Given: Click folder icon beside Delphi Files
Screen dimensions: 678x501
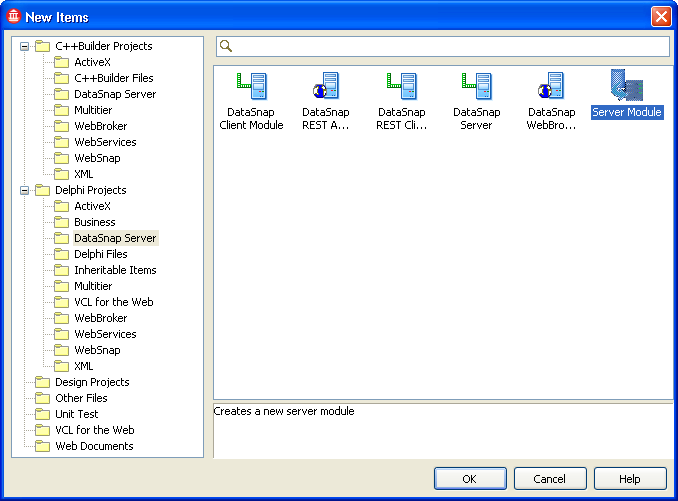Looking at the screenshot, I should pyautogui.click(x=61, y=254).
